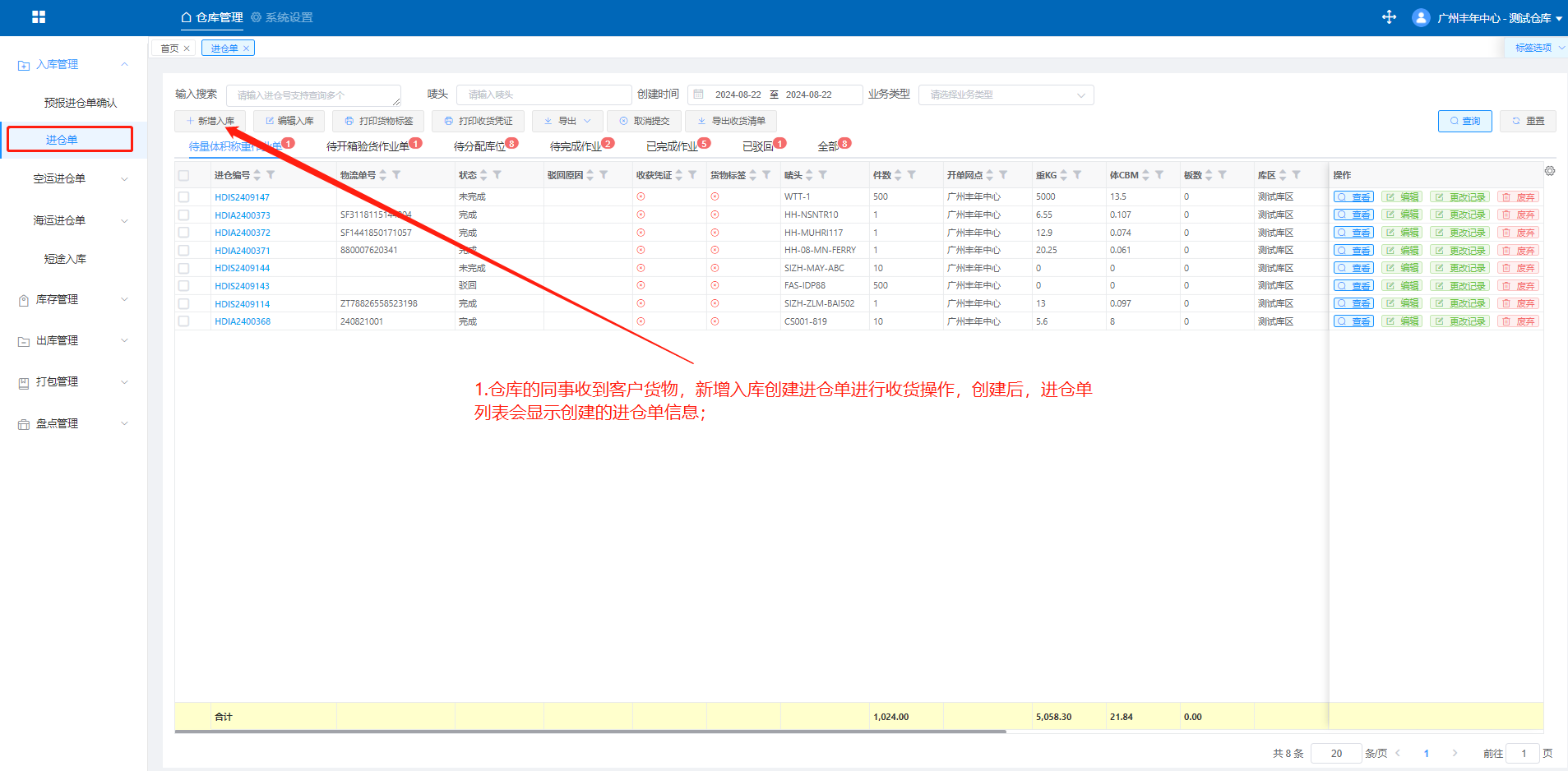
Task: Click the filter funnel icon on 重KG column
Action: pyautogui.click(x=1077, y=175)
